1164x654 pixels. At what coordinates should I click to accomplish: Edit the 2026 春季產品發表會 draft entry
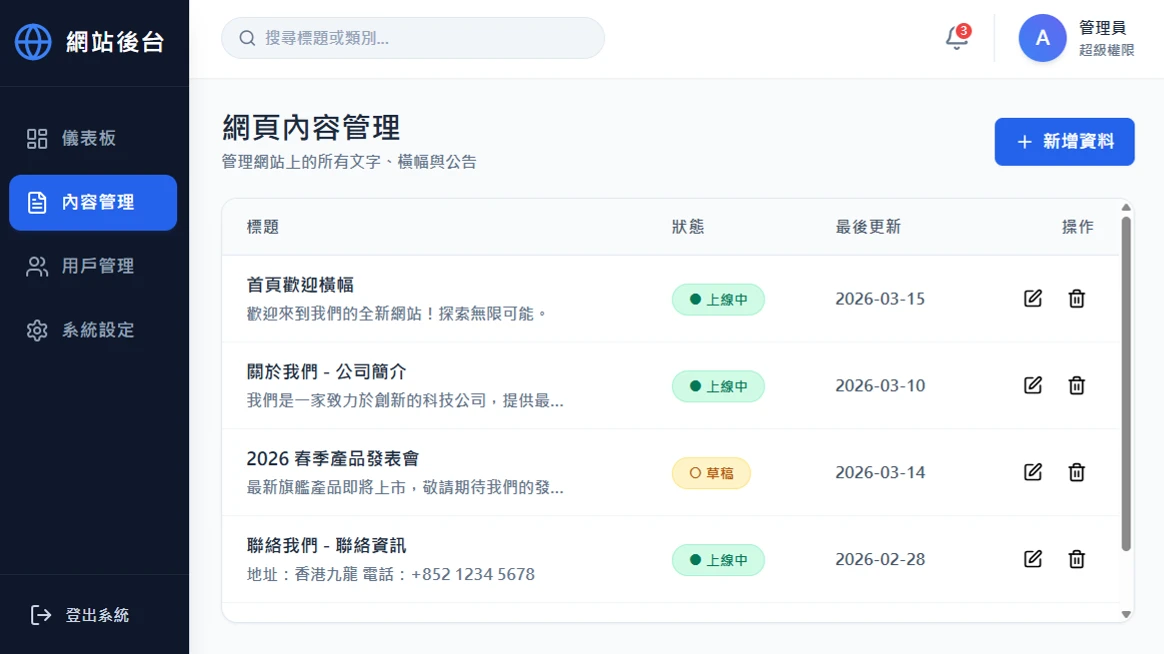click(1033, 472)
